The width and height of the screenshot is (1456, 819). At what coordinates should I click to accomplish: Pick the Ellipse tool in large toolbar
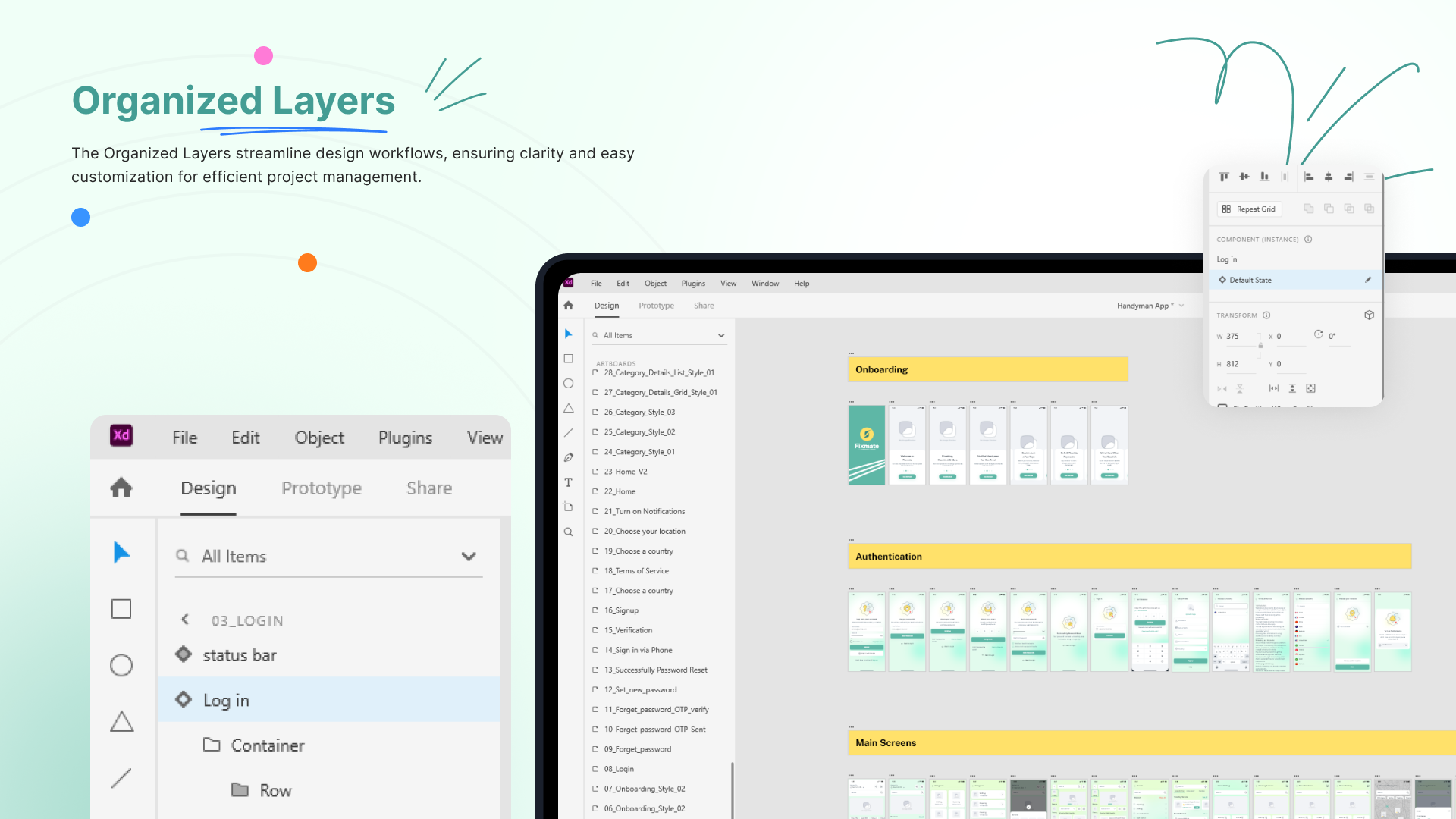[121, 665]
